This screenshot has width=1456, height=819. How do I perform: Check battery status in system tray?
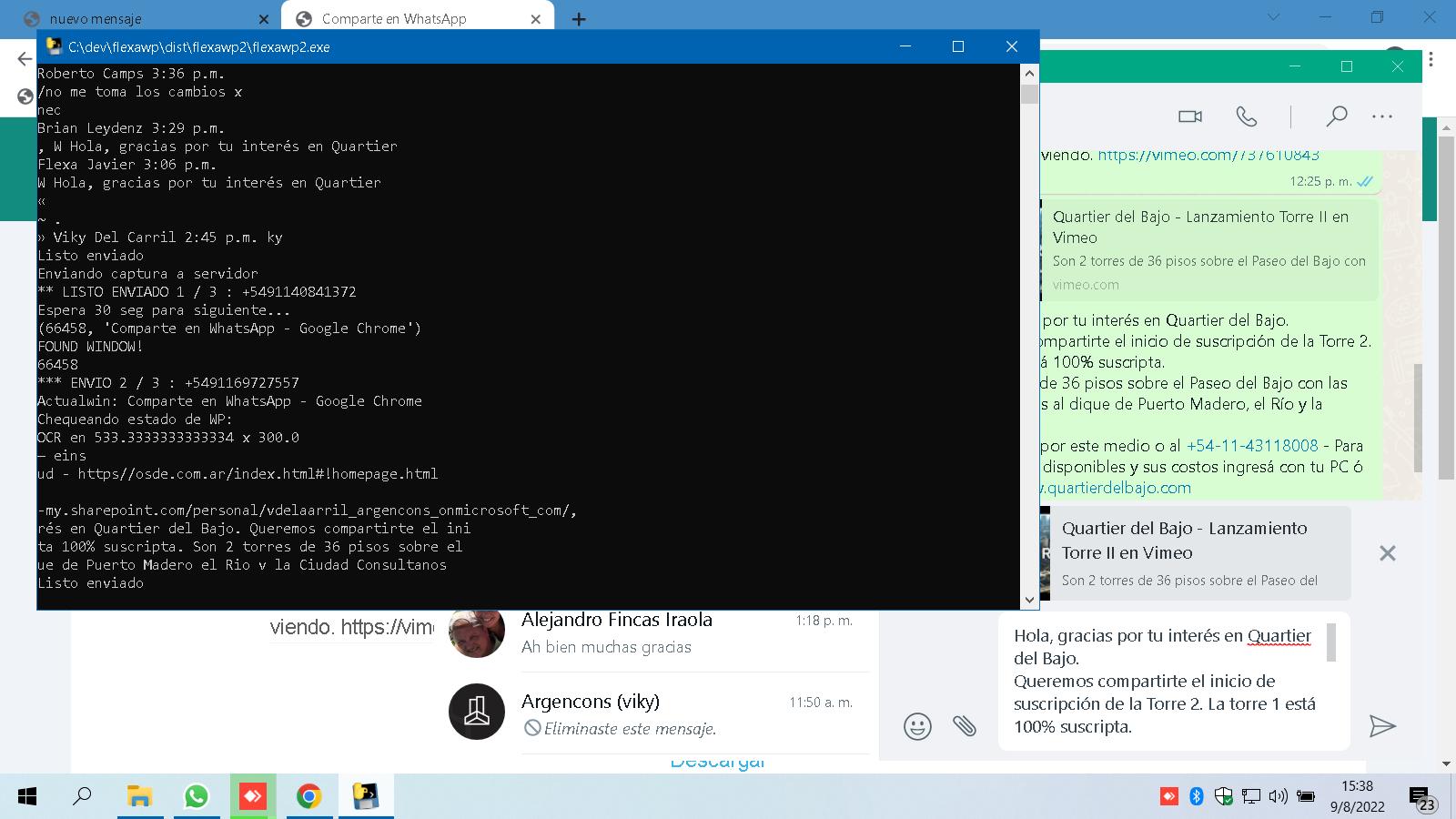click(x=1306, y=797)
